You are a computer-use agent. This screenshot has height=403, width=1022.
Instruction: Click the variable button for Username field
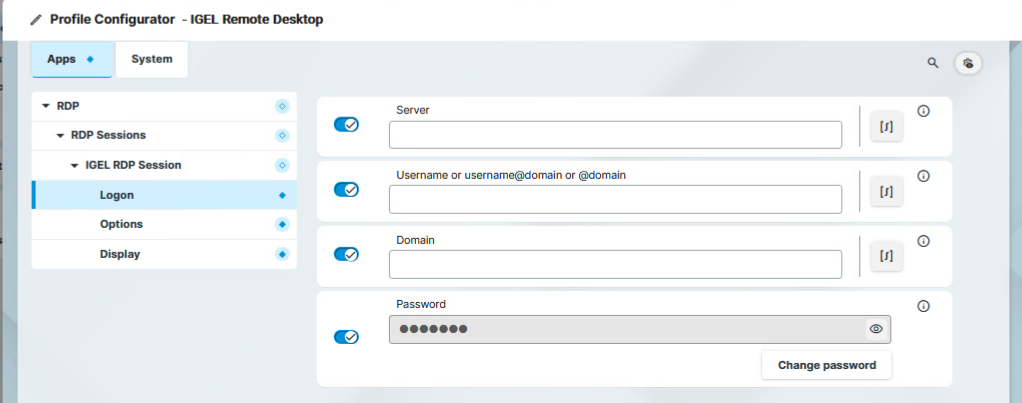point(886,191)
